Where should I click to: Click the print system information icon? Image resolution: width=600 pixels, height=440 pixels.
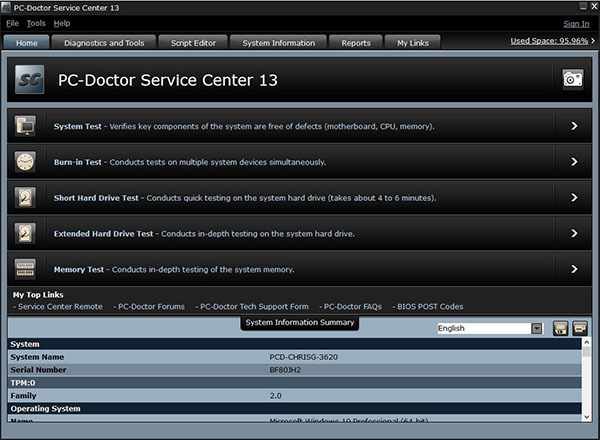579,328
